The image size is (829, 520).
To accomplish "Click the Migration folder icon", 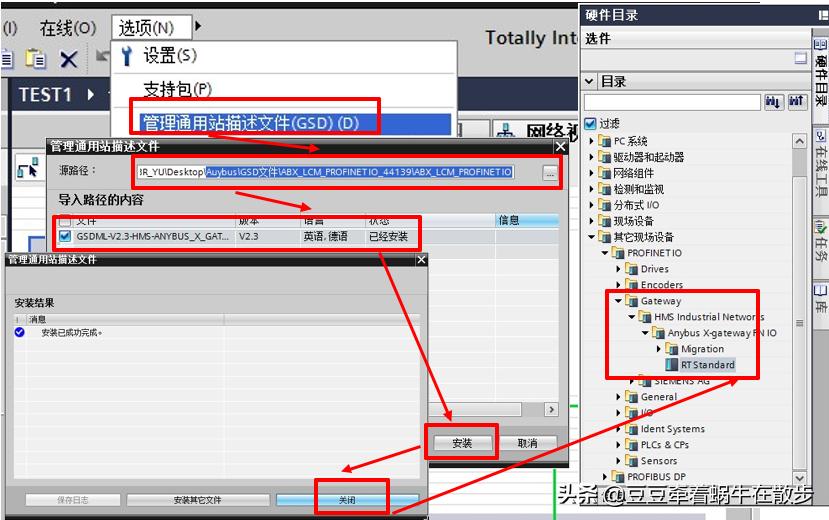I will (x=671, y=349).
